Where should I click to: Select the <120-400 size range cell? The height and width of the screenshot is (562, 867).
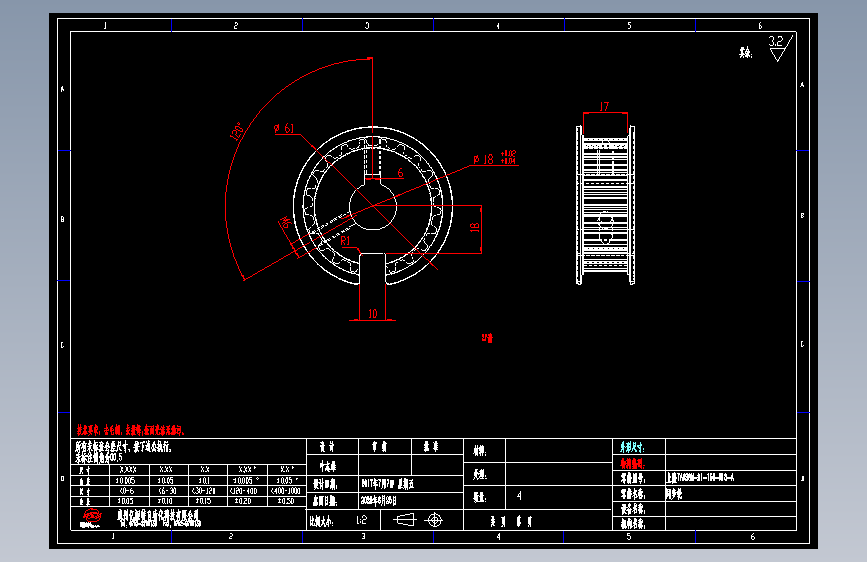pyautogui.click(x=247, y=491)
